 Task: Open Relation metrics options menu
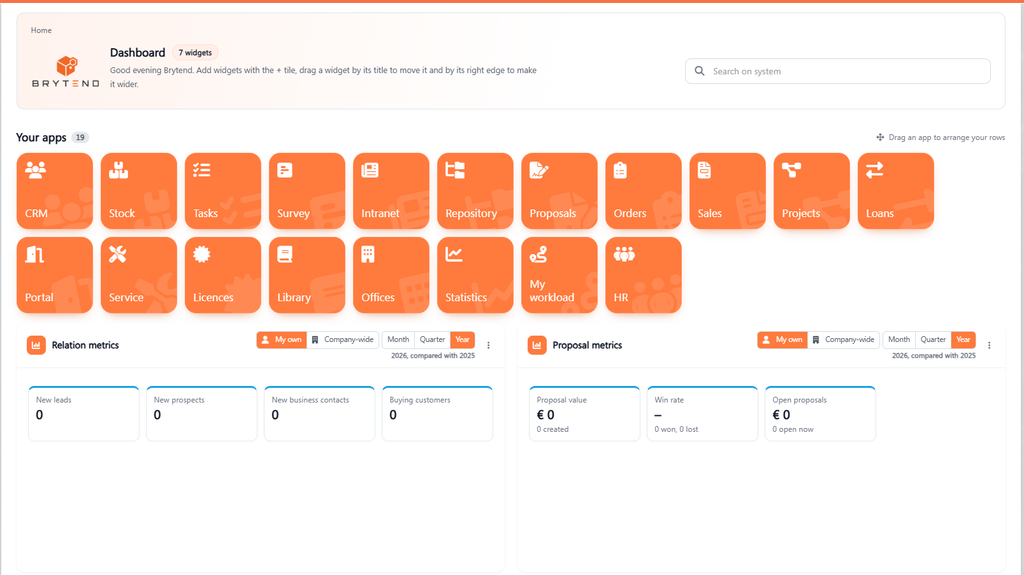[x=488, y=345]
